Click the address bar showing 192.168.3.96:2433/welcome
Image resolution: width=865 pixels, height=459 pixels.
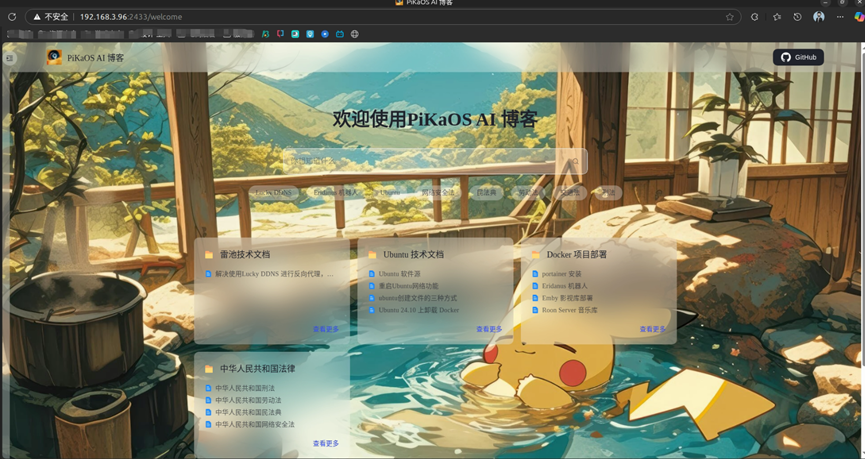click(382, 17)
